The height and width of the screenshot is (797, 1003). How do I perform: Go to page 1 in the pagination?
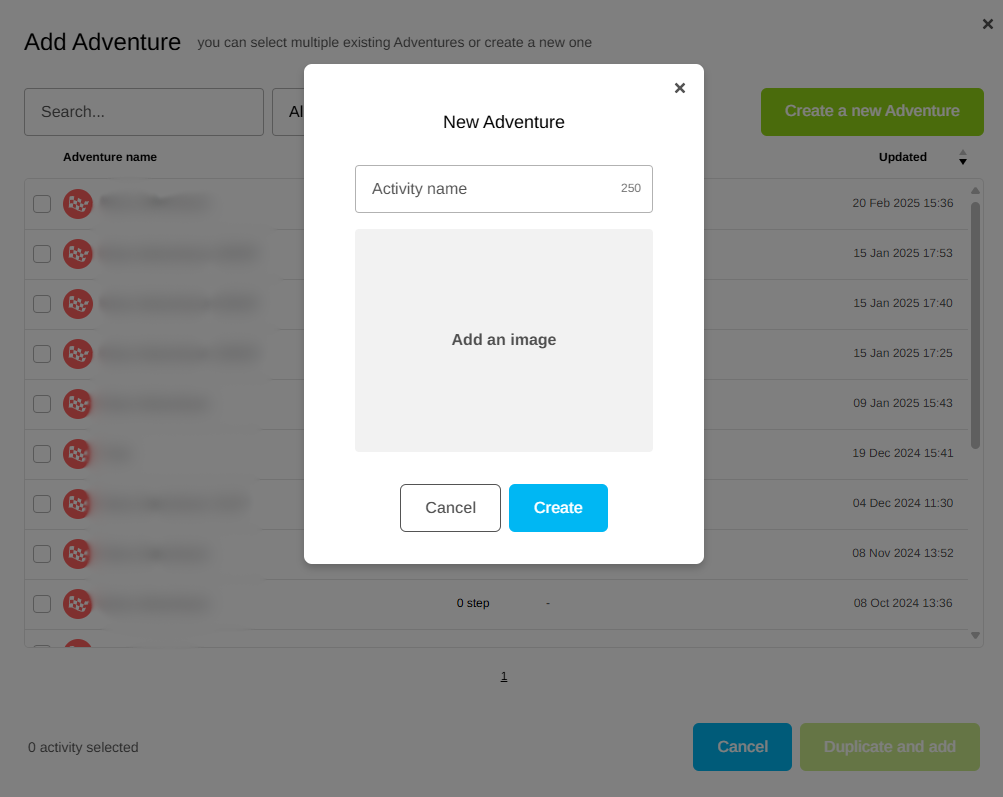click(504, 677)
